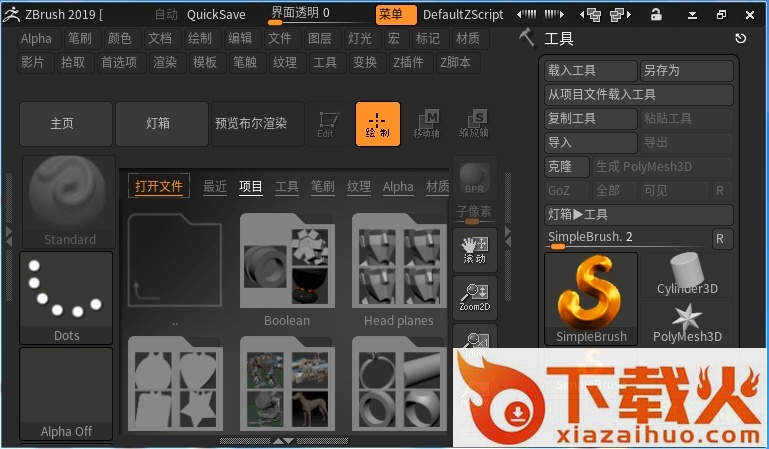Click the BPR render button
The height and width of the screenshot is (449, 769).
click(x=474, y=180)
